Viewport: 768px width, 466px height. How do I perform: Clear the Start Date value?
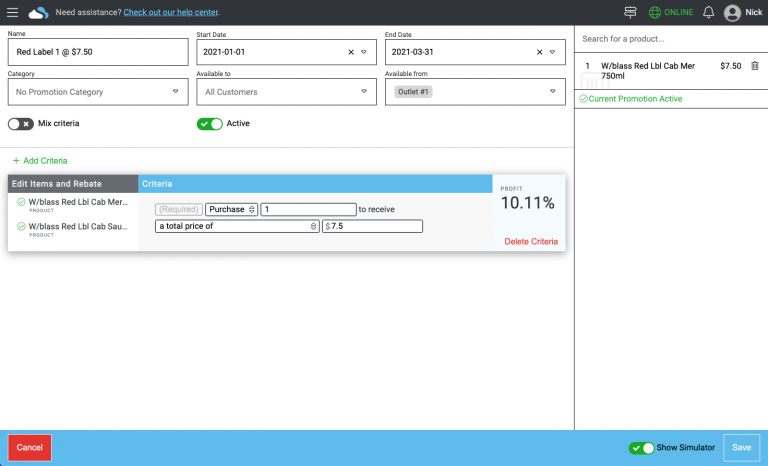point(351,52)
